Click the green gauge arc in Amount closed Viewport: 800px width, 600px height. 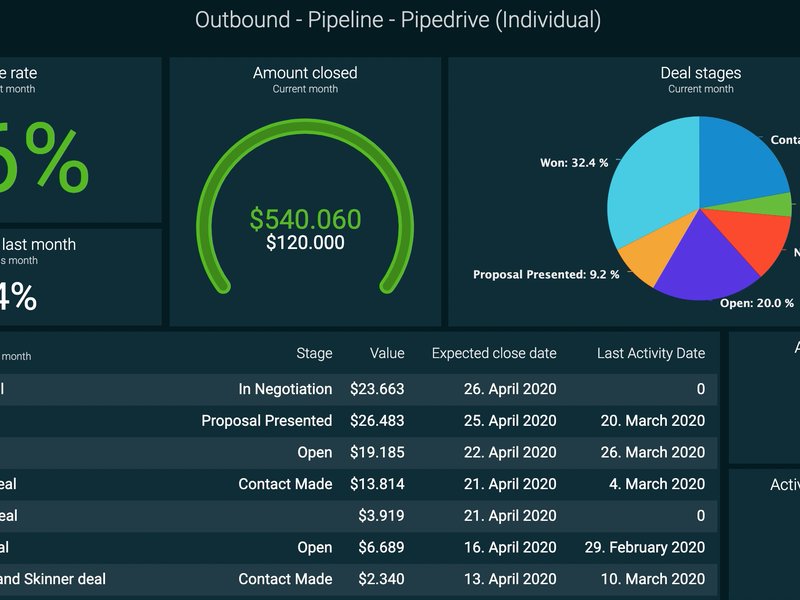point(305,127)
